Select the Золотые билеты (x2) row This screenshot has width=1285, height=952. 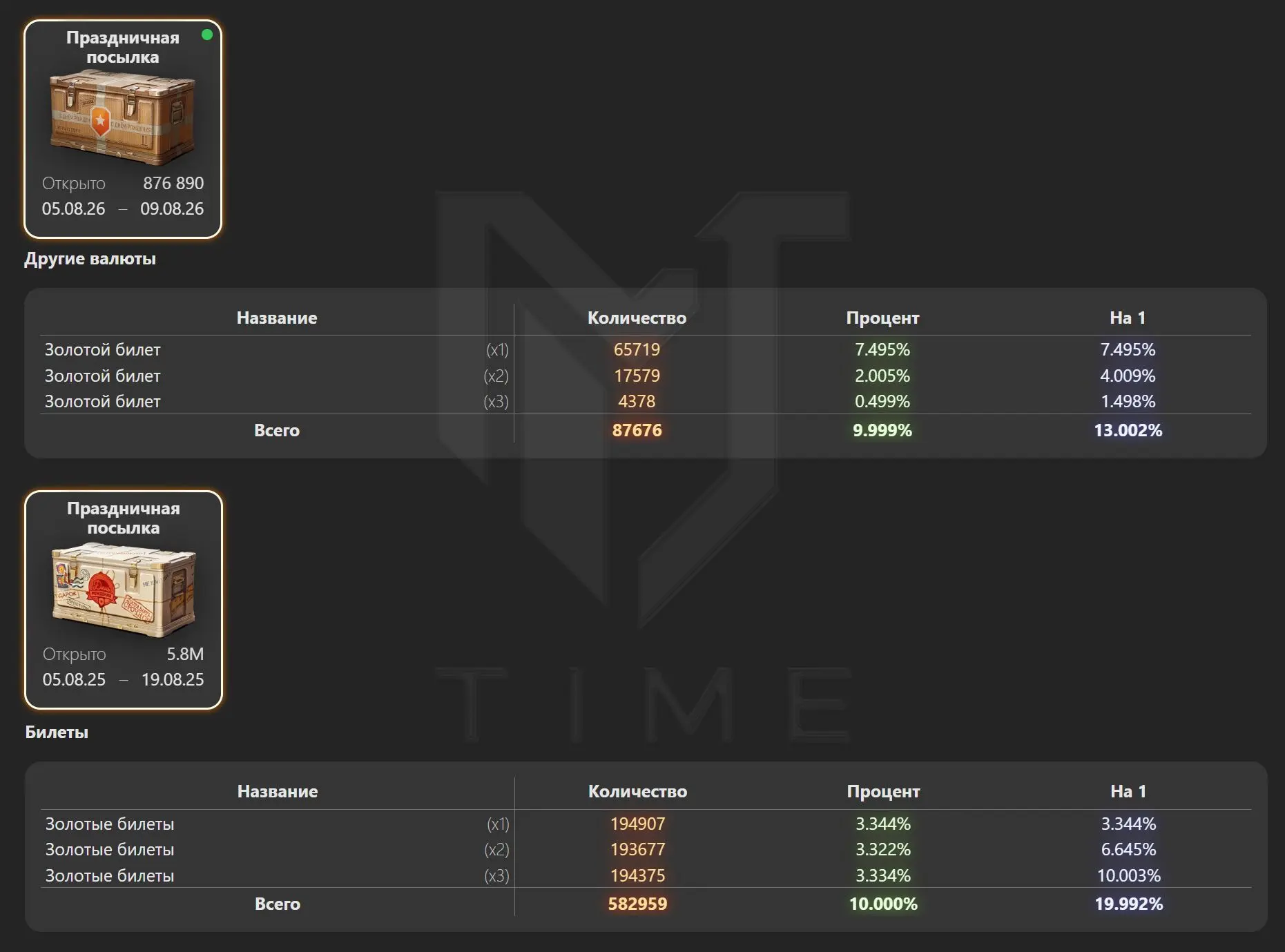646,849
